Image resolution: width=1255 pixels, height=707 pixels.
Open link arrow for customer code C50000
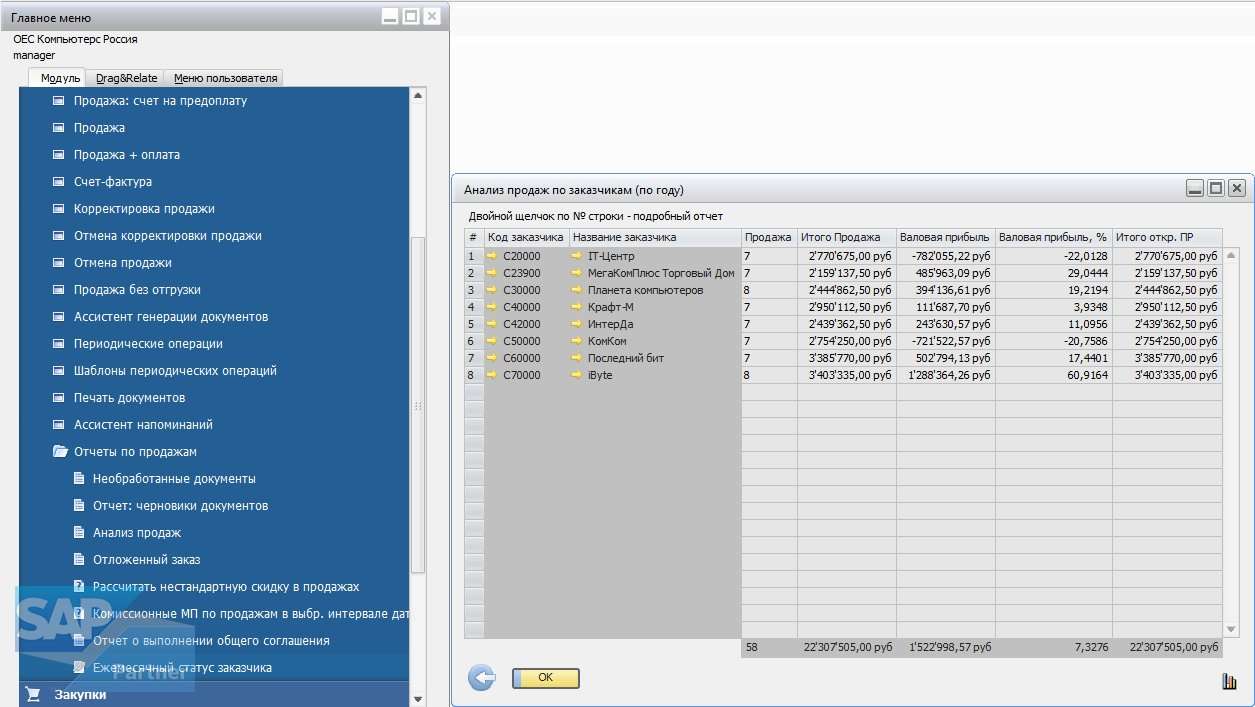coord(492,341)
